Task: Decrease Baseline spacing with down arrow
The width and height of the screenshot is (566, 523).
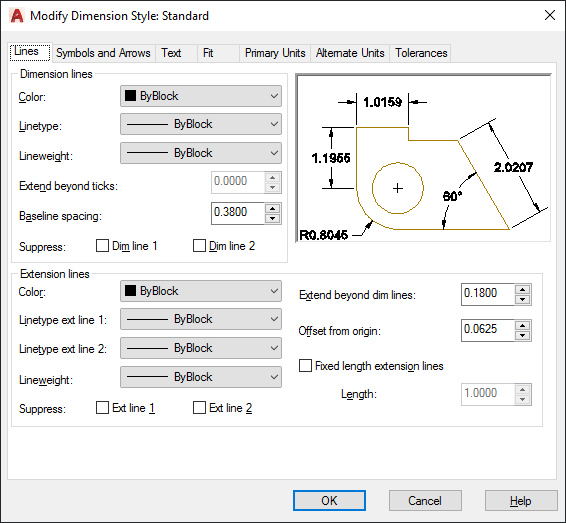Action: click(x=273, y=218)
